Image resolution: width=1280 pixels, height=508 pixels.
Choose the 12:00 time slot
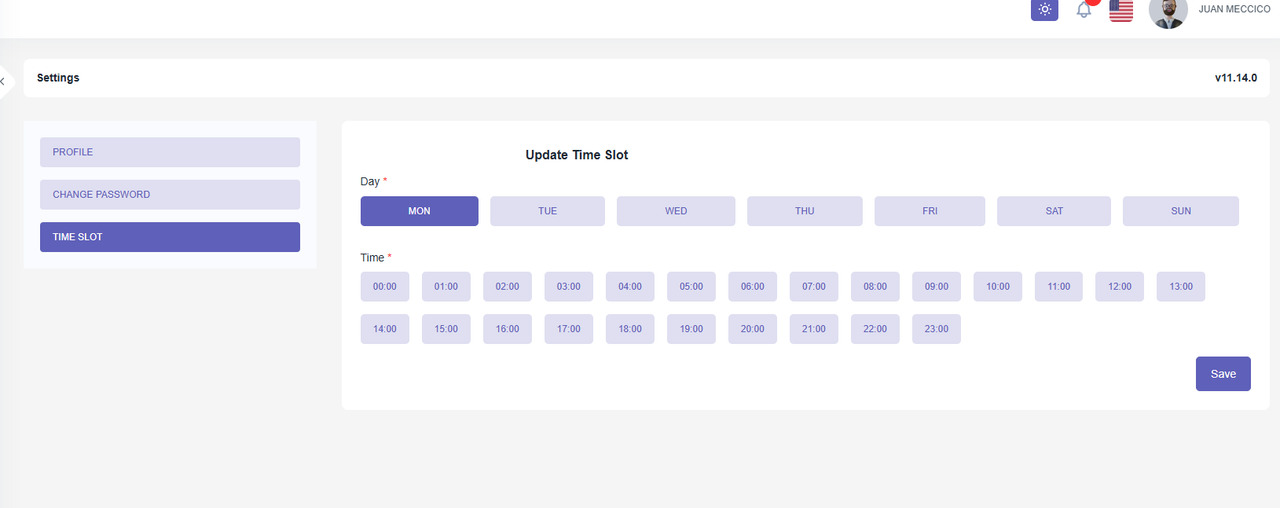click(x=1120, y=287)
